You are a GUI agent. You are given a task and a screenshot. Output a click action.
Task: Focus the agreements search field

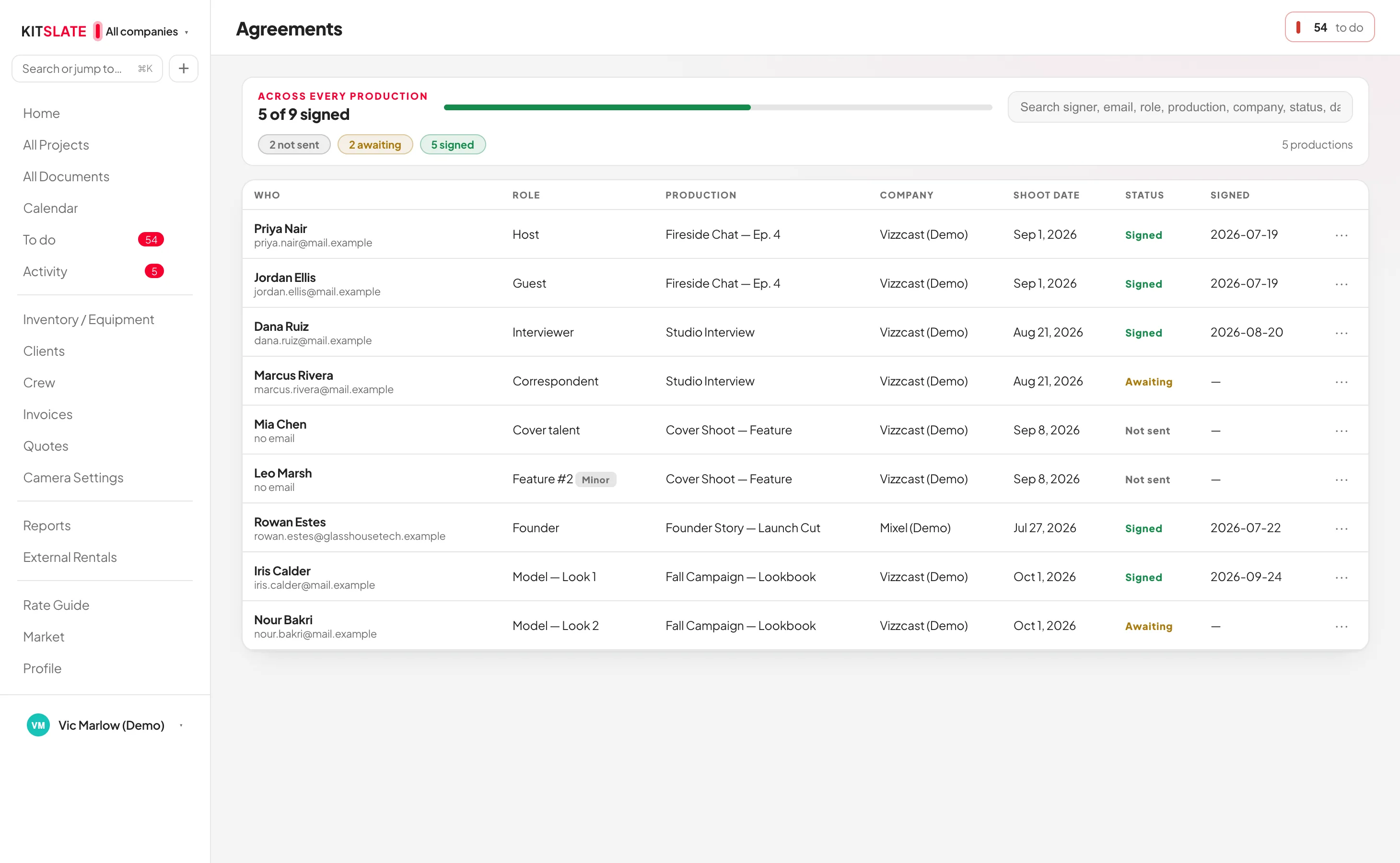[x=1180, y=107]
